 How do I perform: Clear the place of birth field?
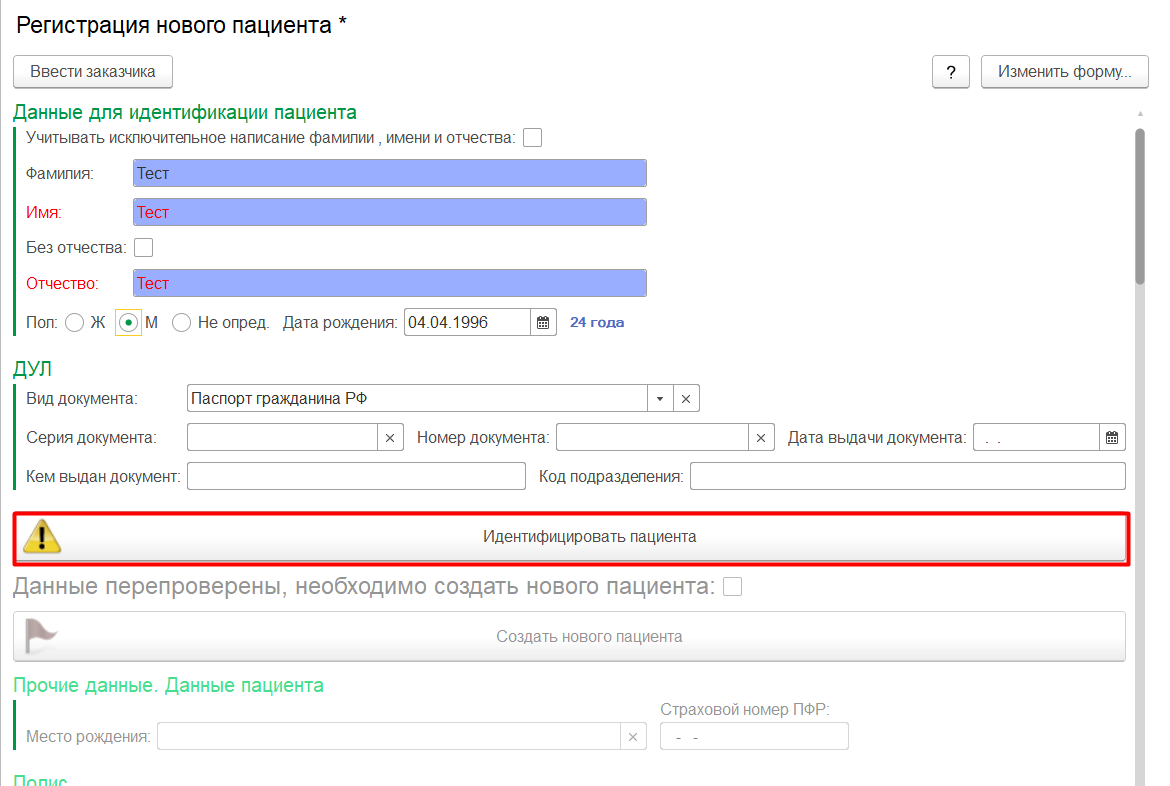click(632, 737)
